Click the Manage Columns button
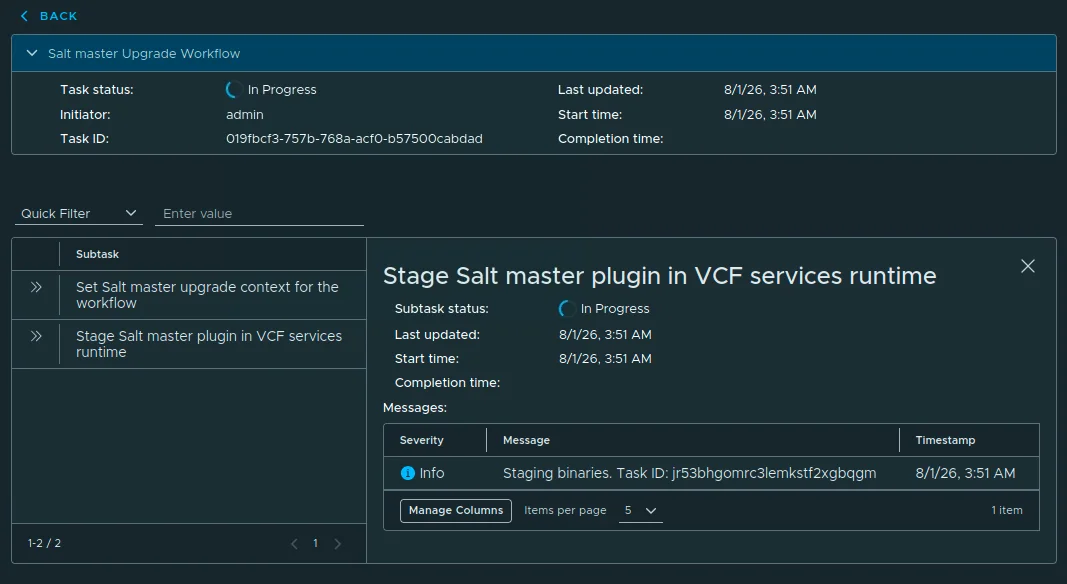Screen dimensions: 1067x584 coord(456,510)
